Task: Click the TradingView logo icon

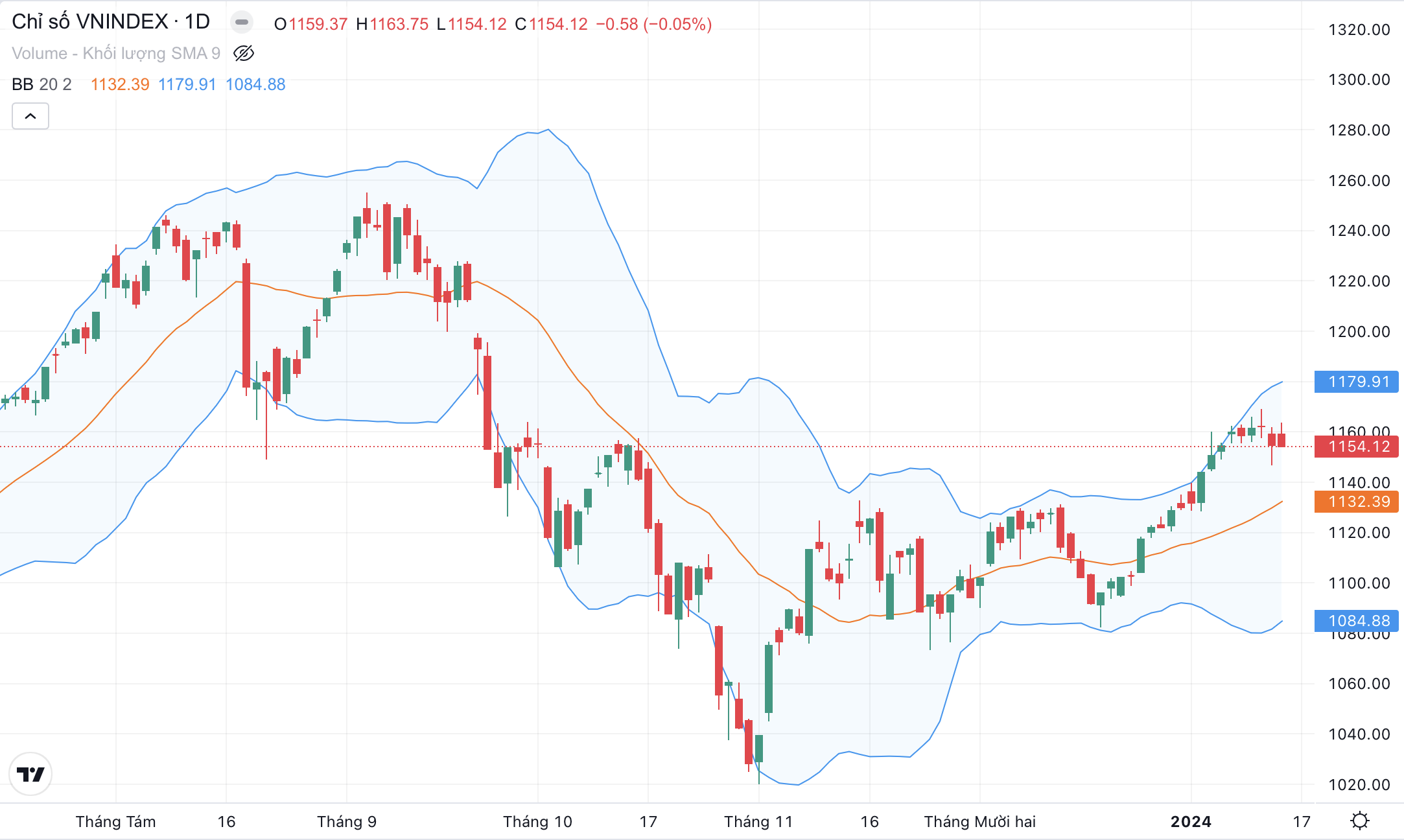Action: 30,774
